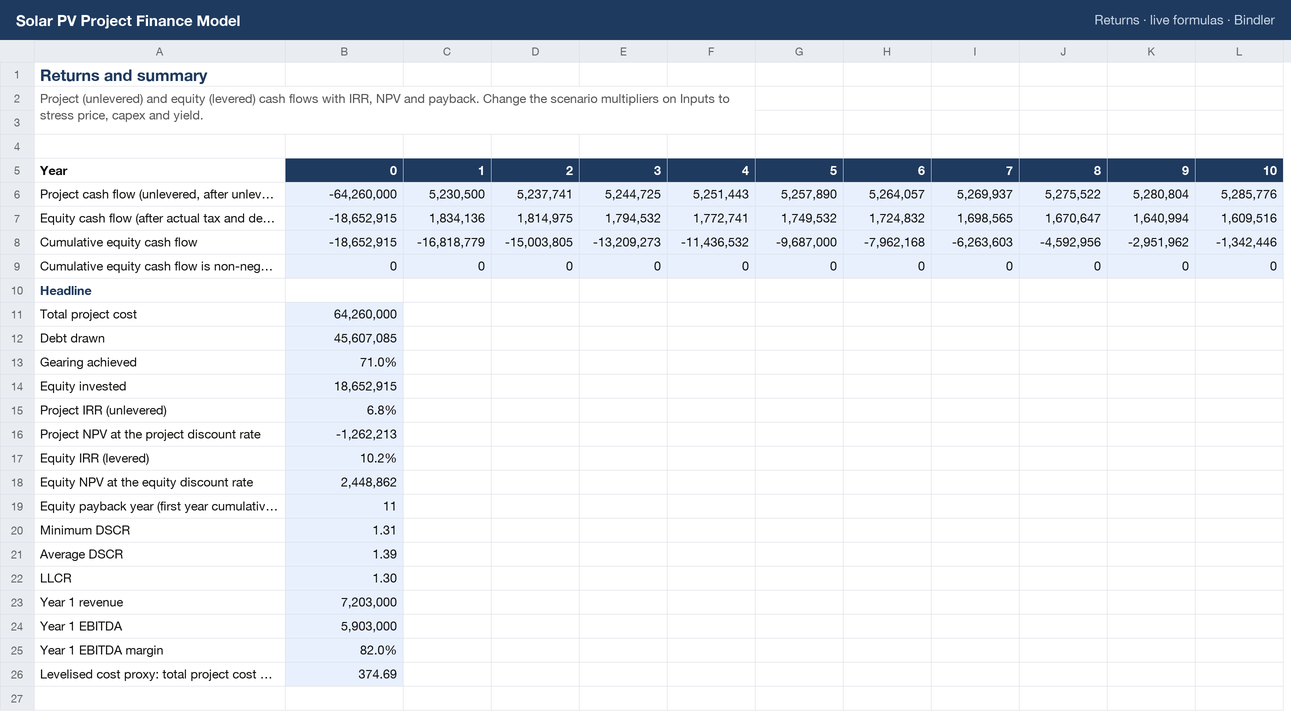Image resolution: width=1291 pixels, height=720 pixels.
Task: Select cumulative equity value -9,687,000
Action: [x=799, y=242]
